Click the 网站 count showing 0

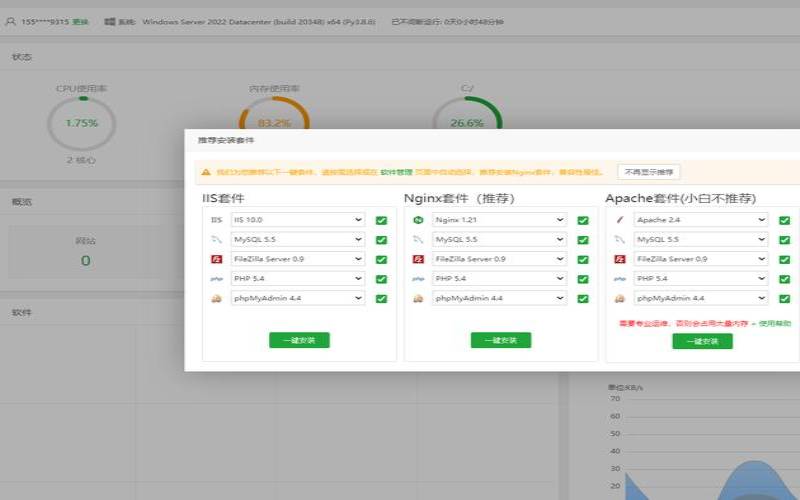coord(85,261)
